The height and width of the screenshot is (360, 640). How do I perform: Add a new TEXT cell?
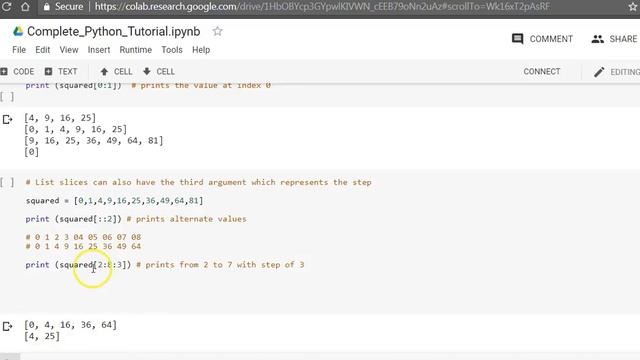[61, 71]
